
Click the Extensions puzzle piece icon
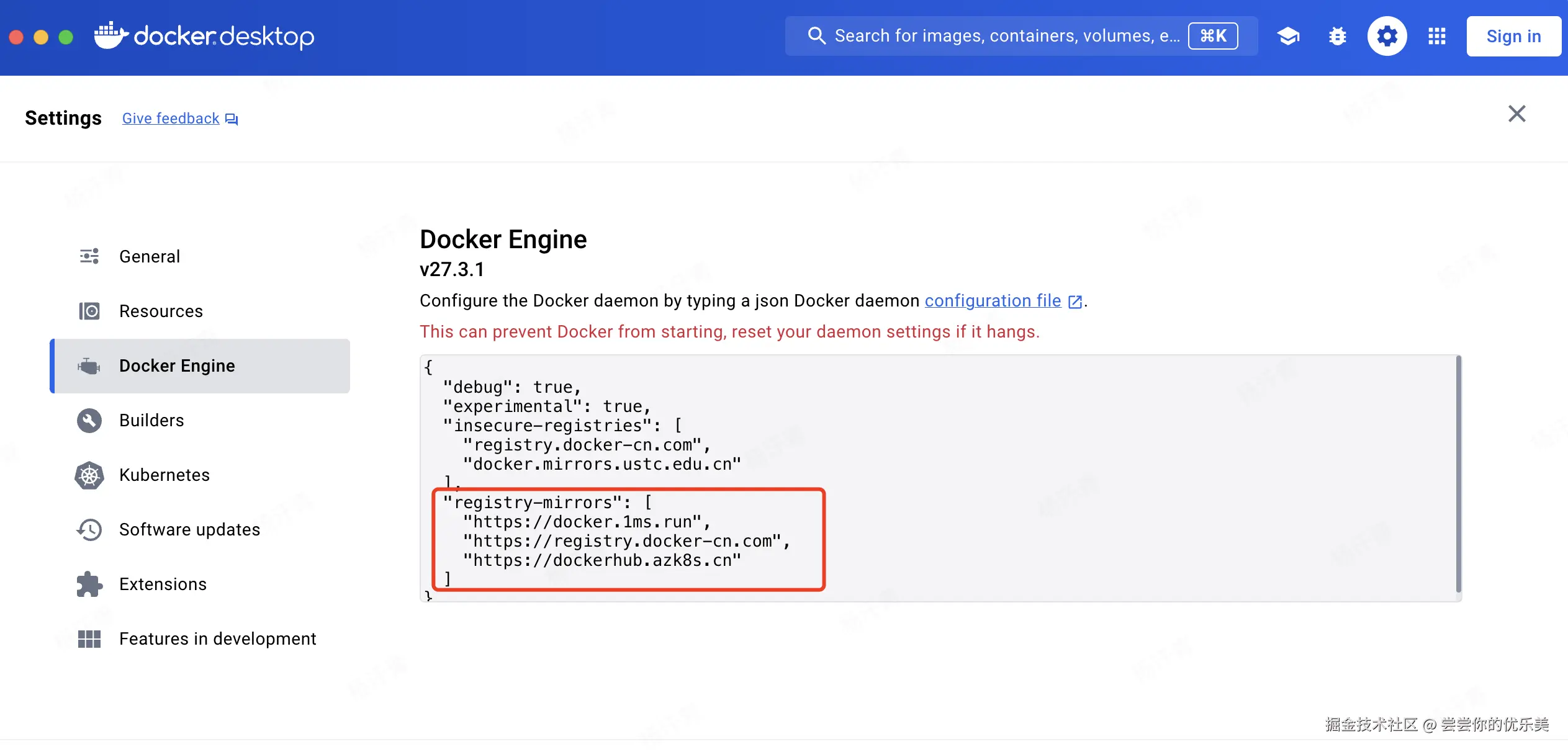[89, 584]
